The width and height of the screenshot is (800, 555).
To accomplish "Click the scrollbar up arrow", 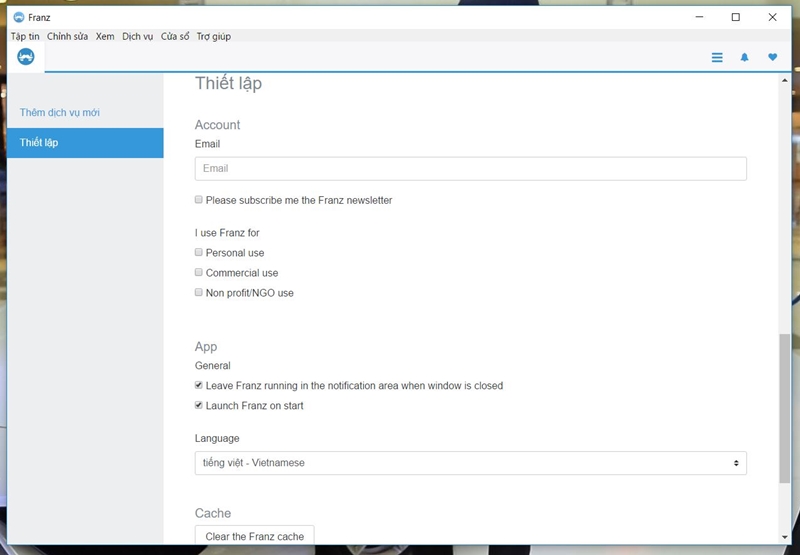I will pyautogui.click(x=784, y=81).
